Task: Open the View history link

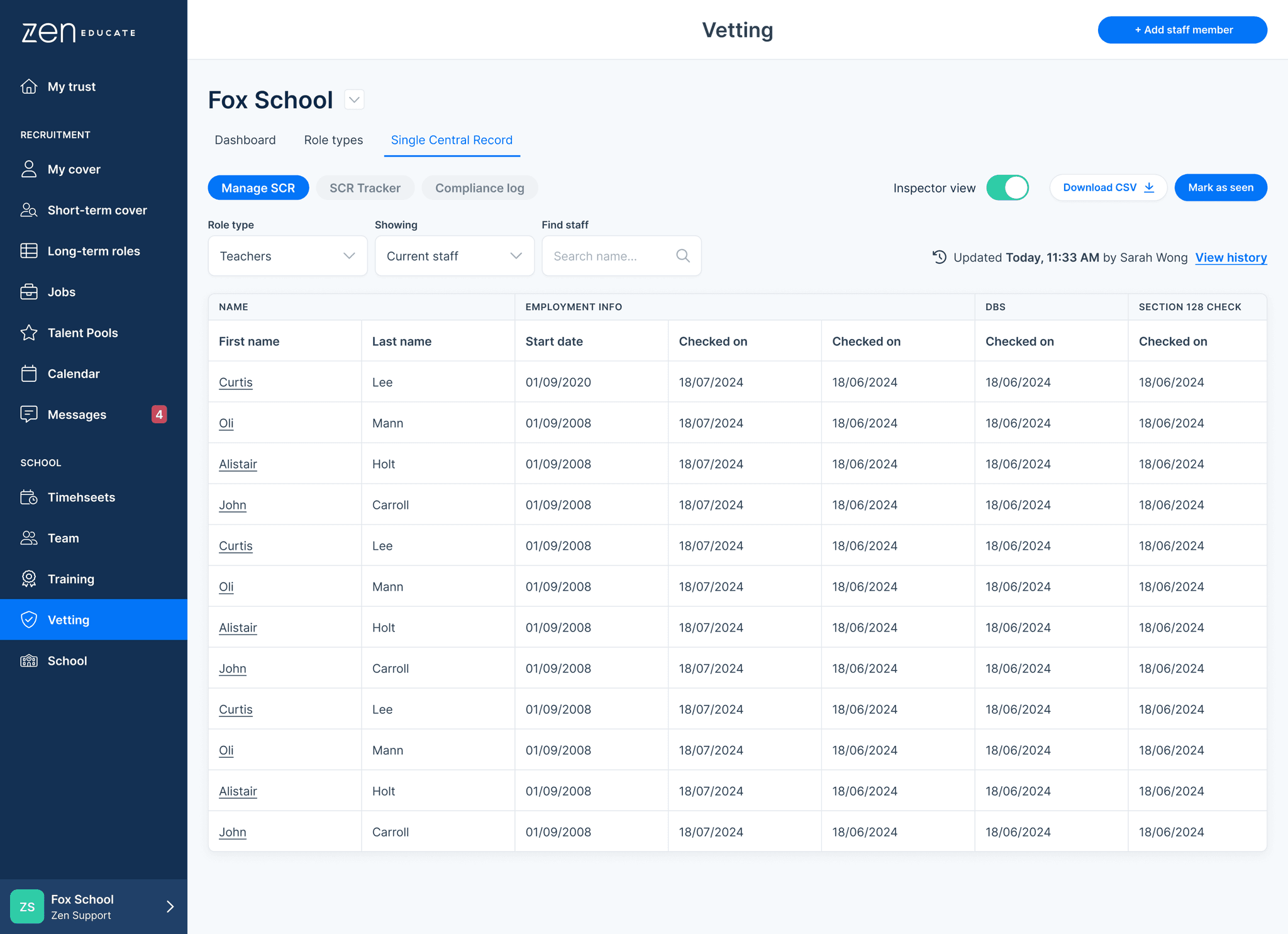Action: [x=1231, y=257]
